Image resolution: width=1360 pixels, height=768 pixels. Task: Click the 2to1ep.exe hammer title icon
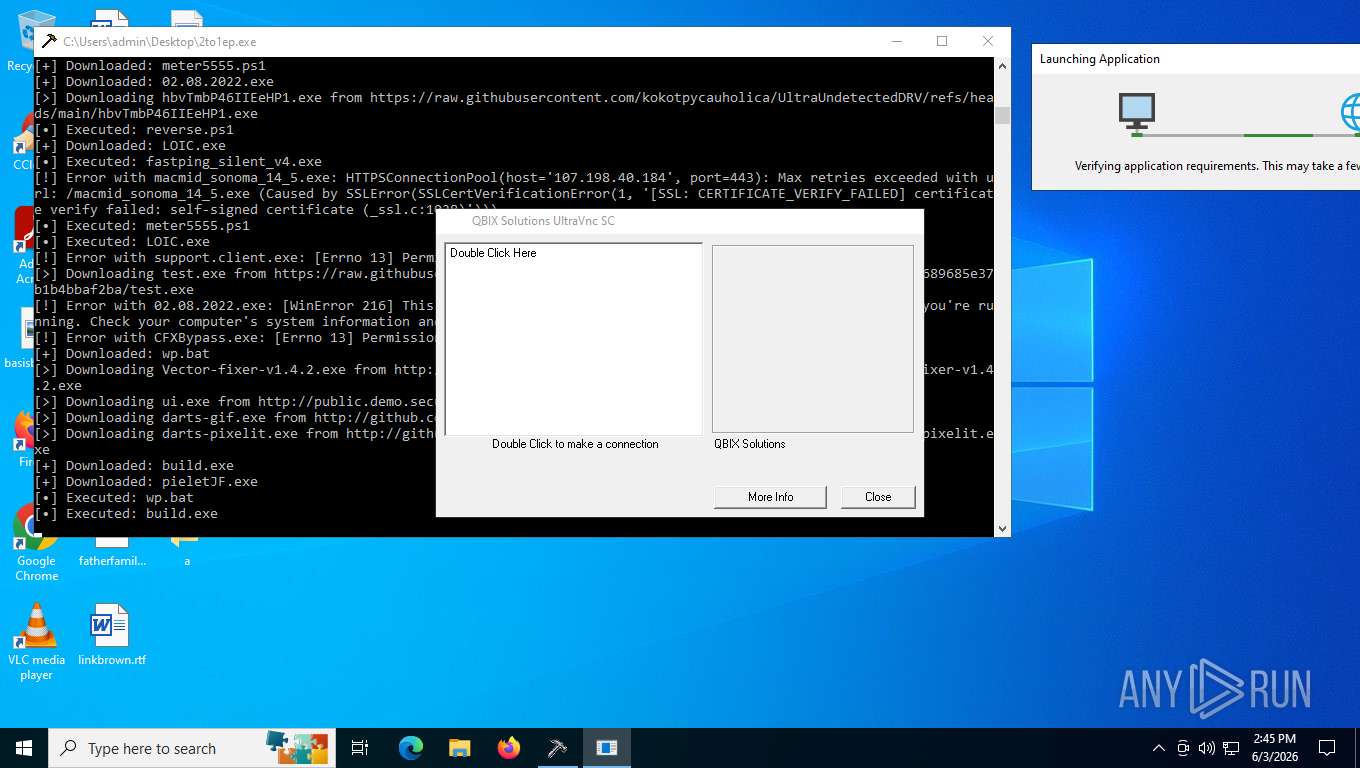coord(49,41)
